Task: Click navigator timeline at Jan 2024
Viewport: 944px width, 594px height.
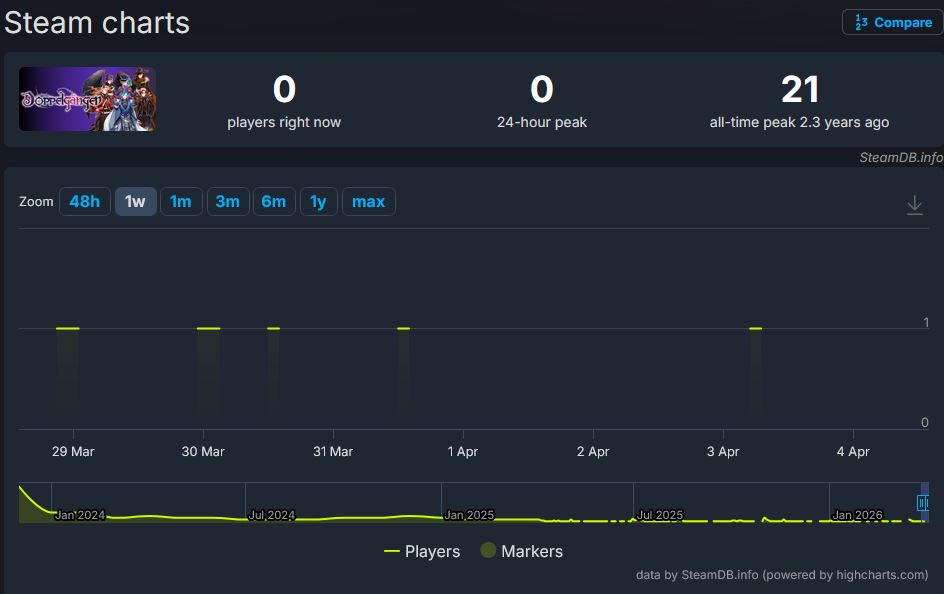Action: [79, 515]
